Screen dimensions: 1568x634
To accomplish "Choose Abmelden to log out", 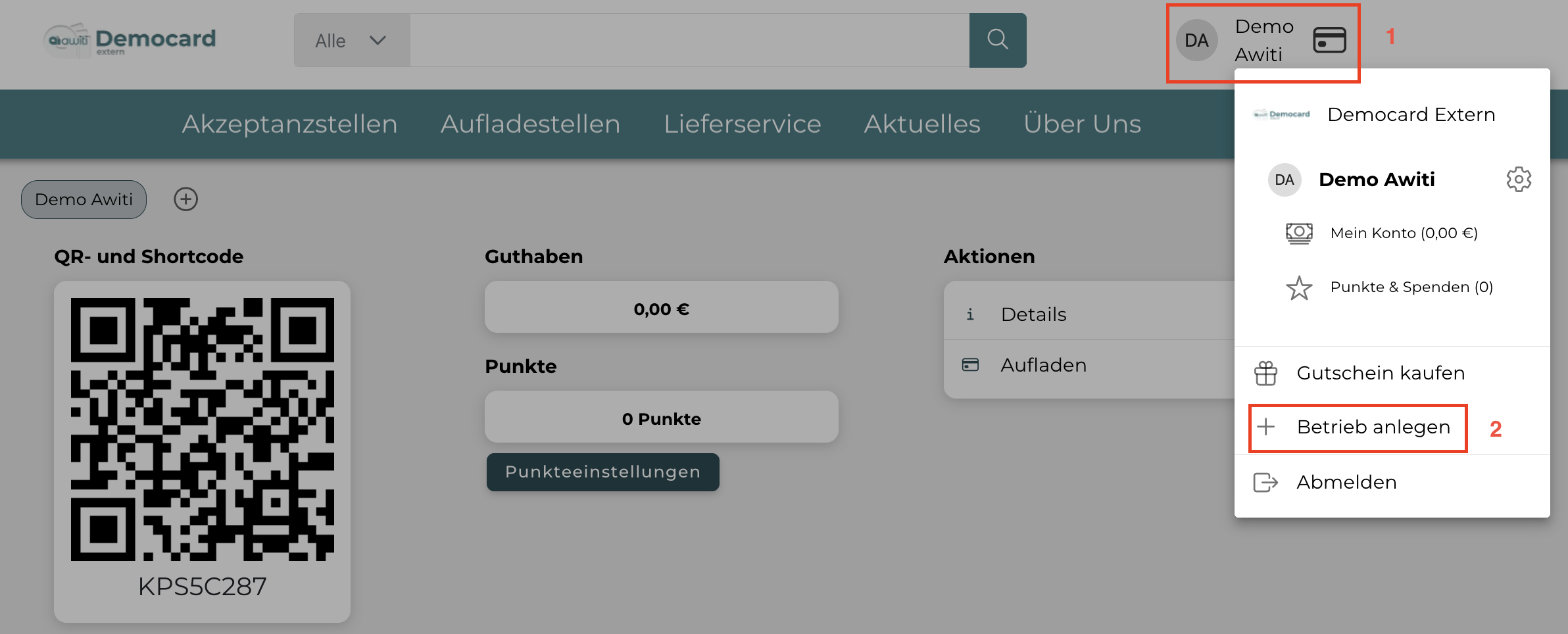I will tap(1346, 482).
